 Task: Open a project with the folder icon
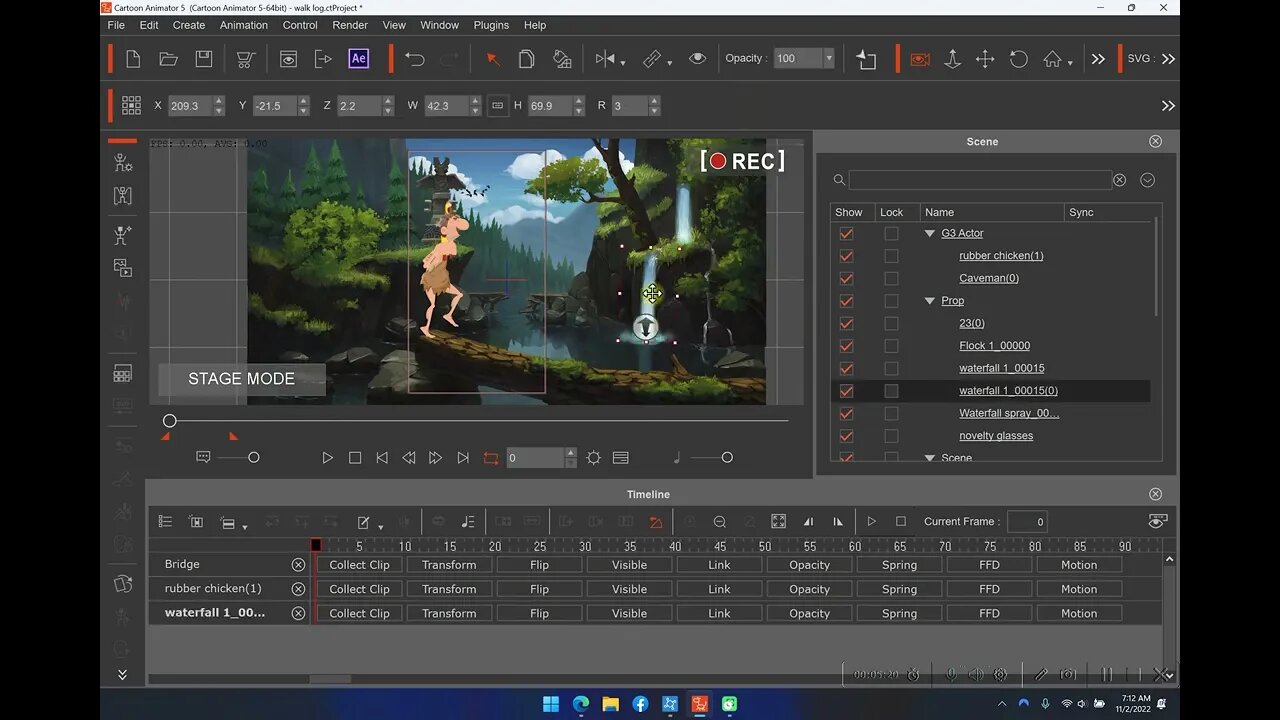coord(168,59)
